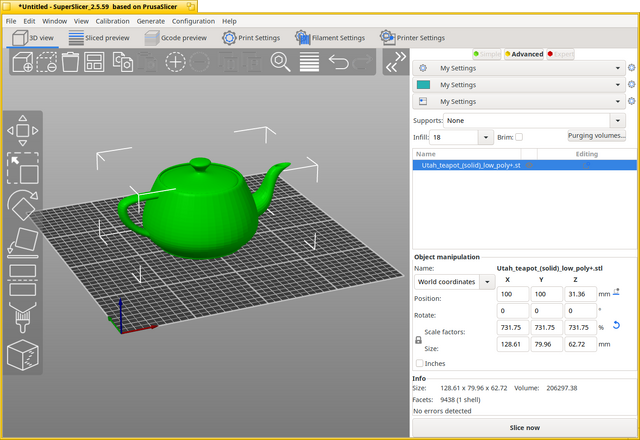Open the Help menu

[x=229, y=21]
